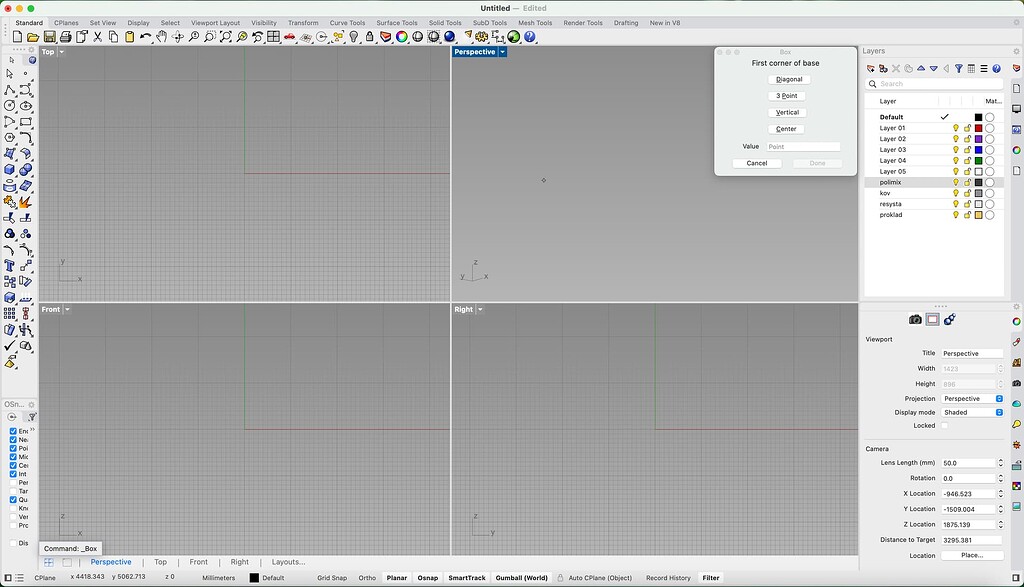
Task: Enable the Per osnap checkbox
Action: point(14,482)
